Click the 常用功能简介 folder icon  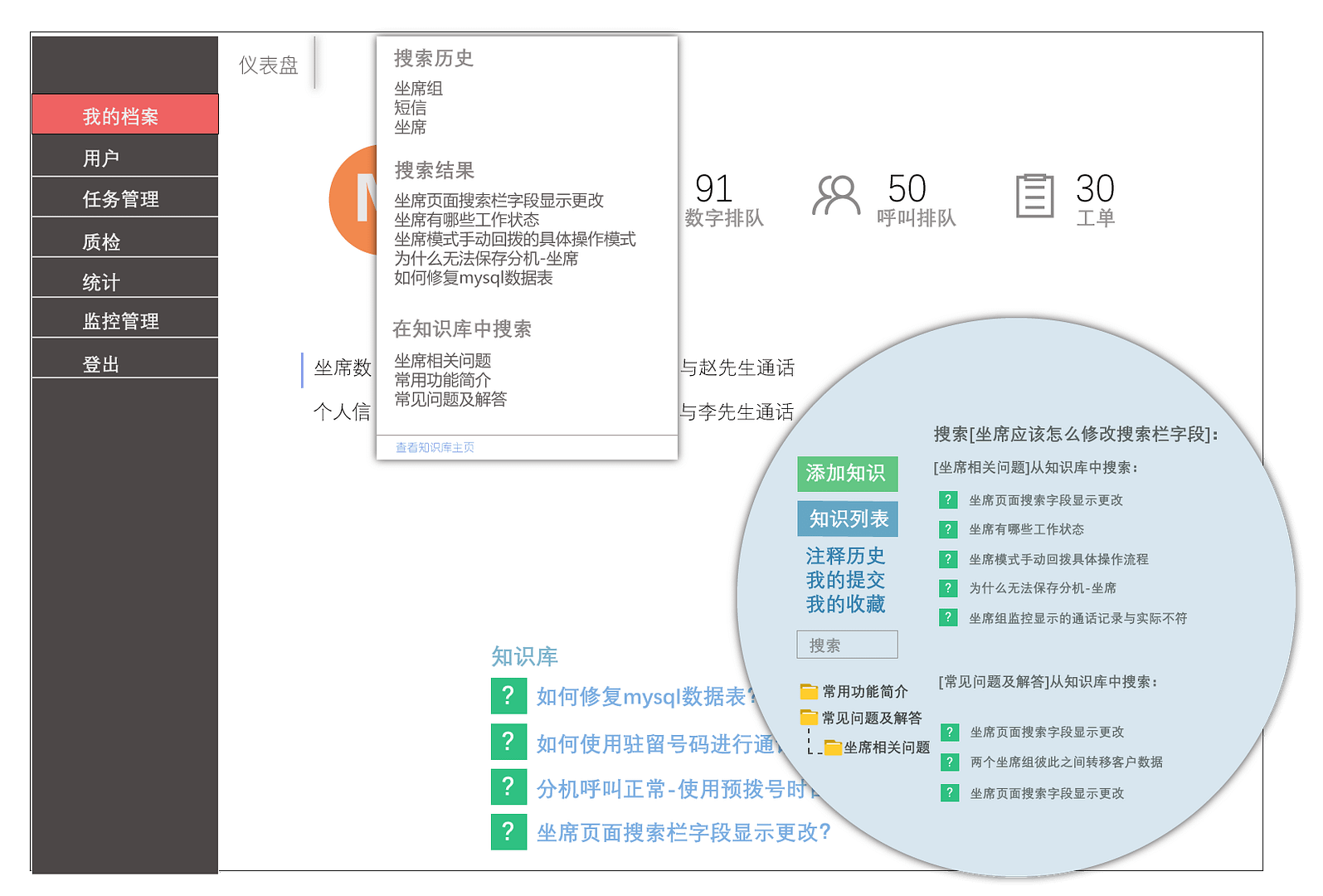[x=809, y=691]
